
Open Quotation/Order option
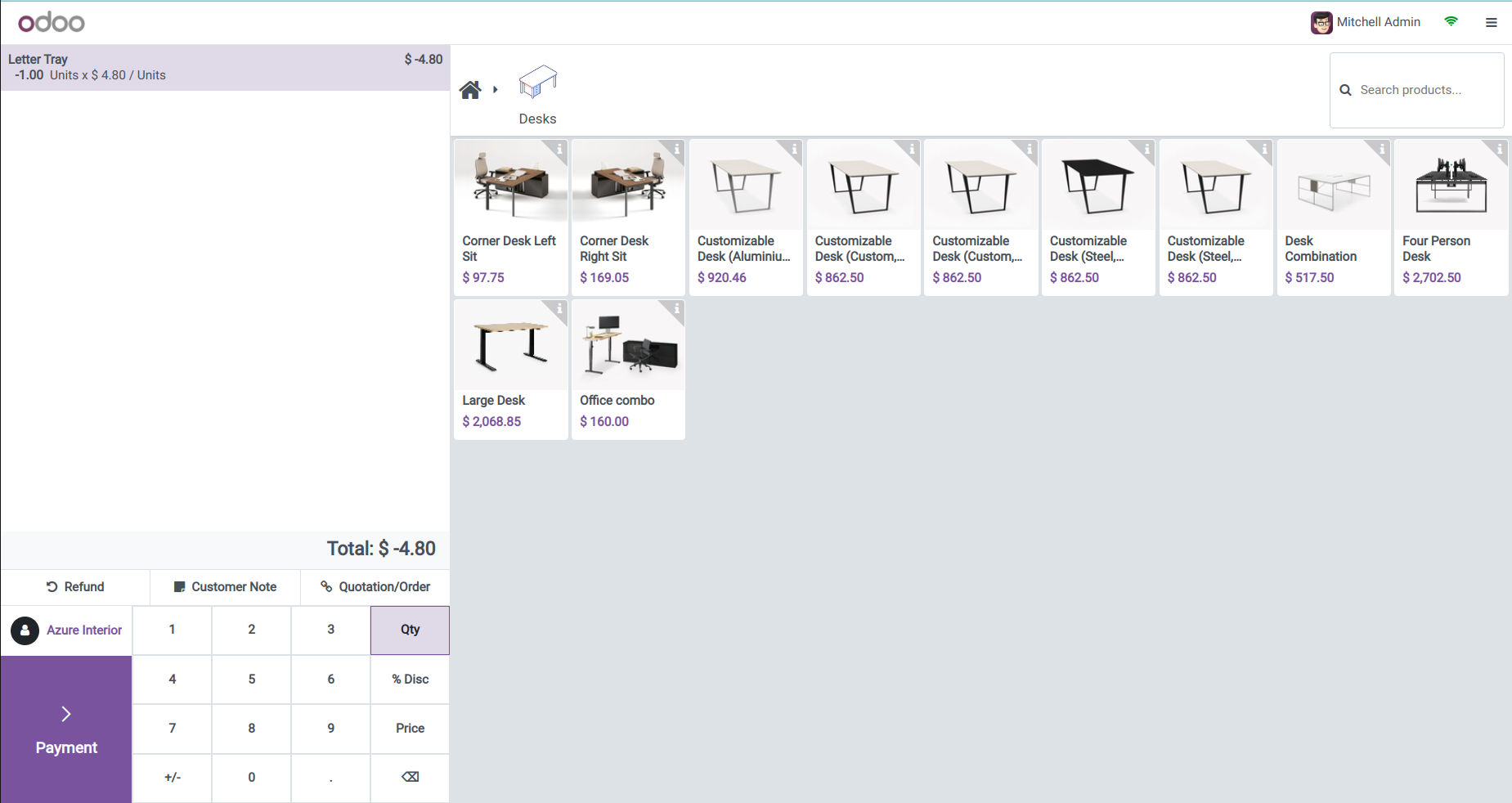click(x=375, y=587)
